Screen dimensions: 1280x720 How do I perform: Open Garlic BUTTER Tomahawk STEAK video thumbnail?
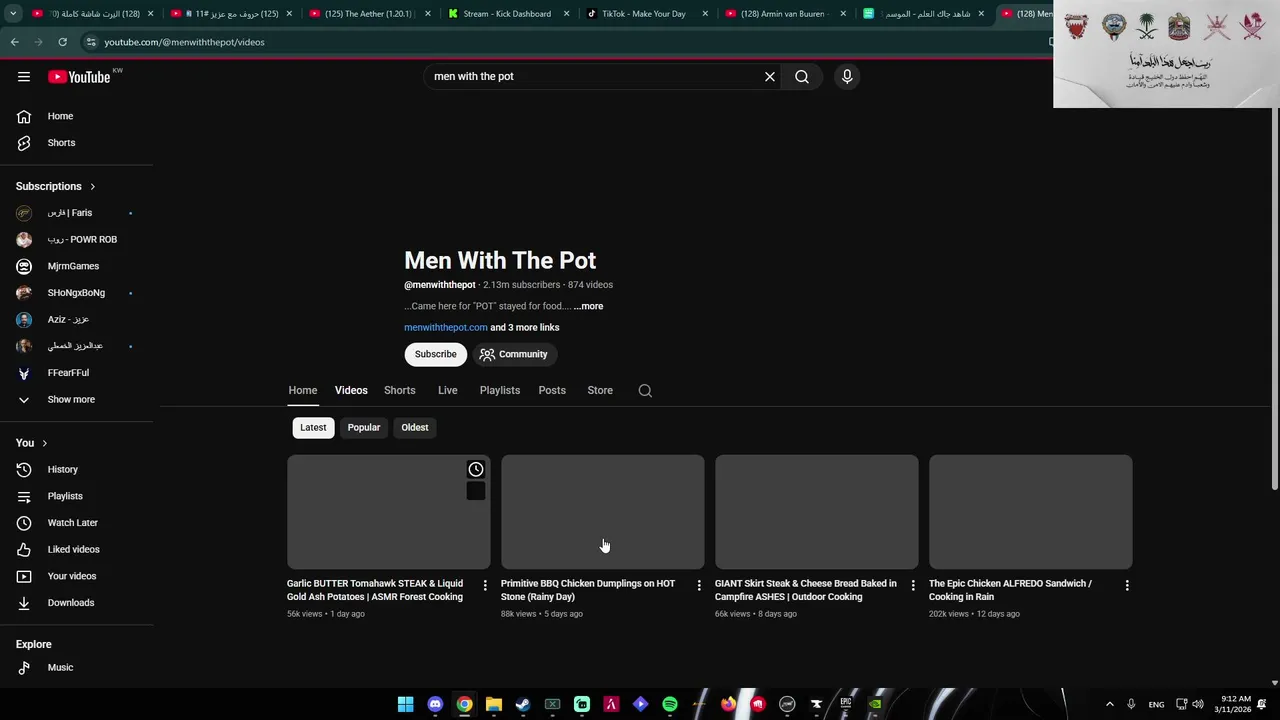389,512
